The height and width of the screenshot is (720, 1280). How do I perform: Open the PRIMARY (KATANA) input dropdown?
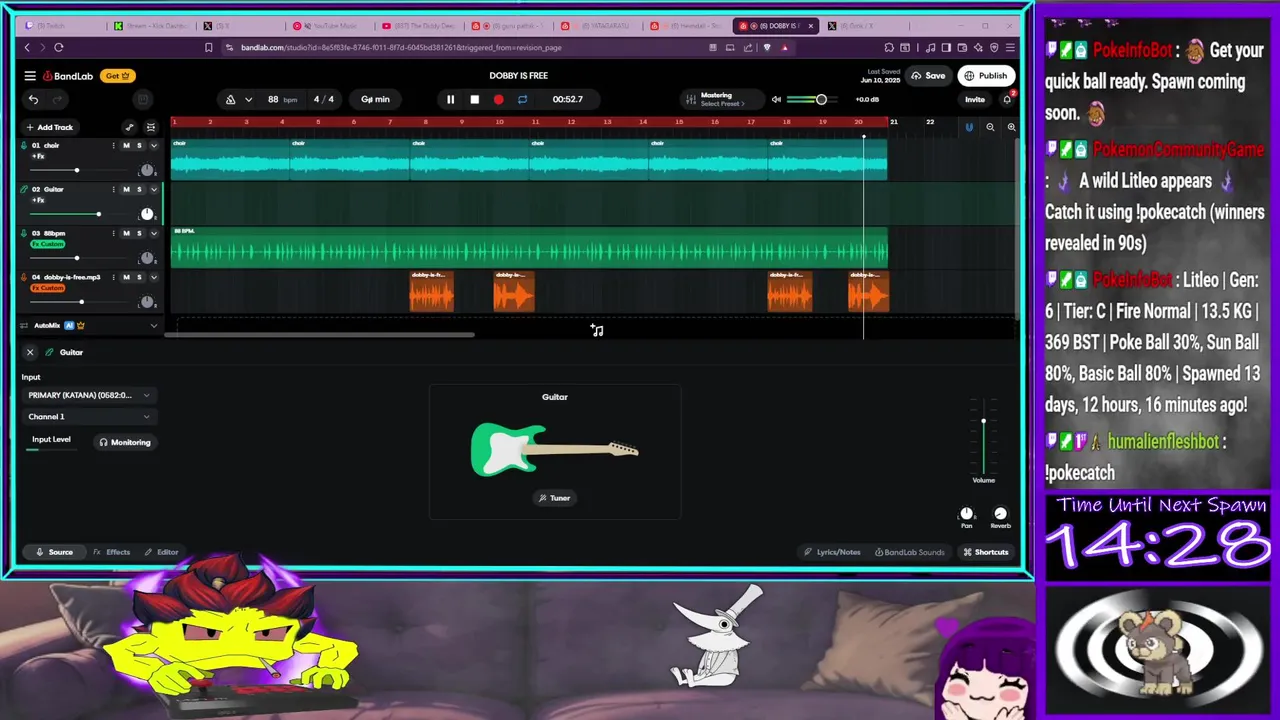pyautogui.click(x=89, y=395)
